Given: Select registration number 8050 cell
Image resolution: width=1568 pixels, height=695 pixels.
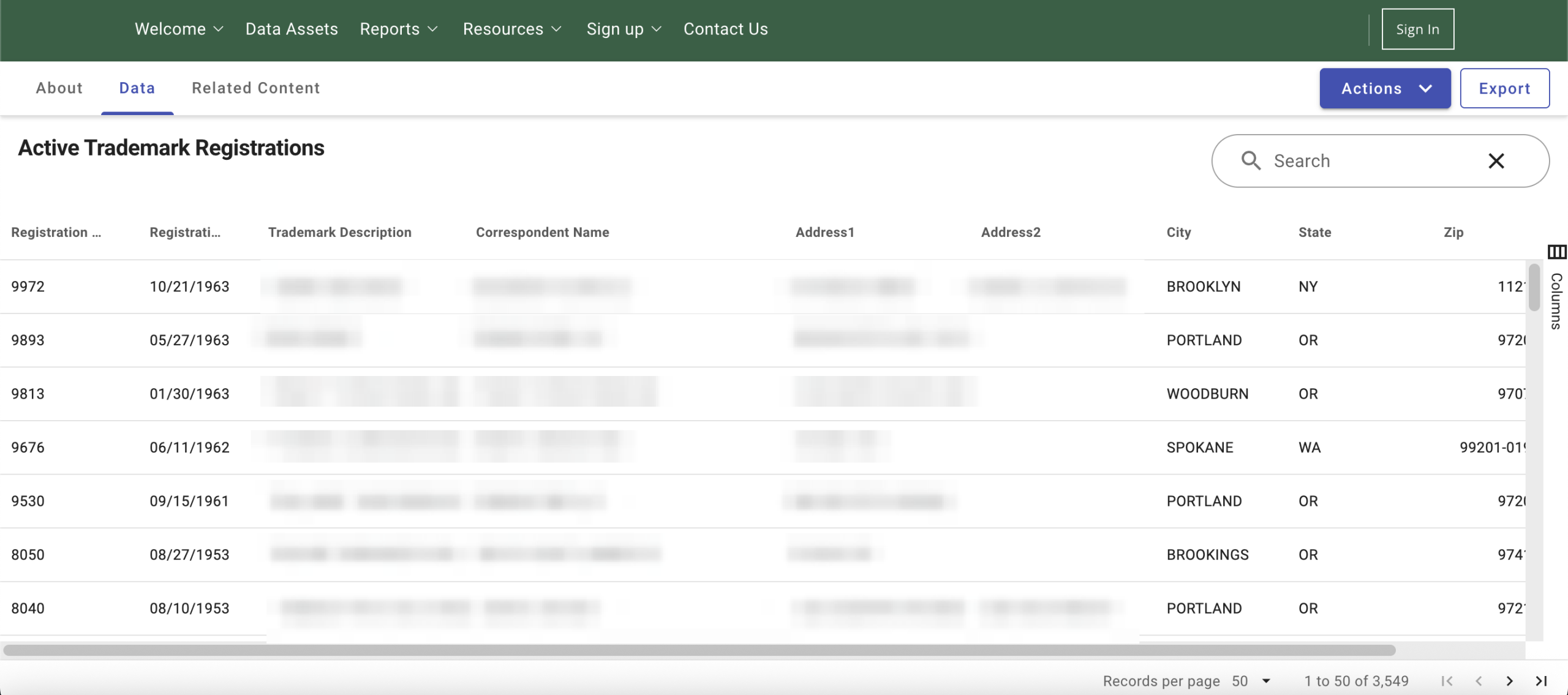Looking at the screenshot, I should tap(28, 555).
